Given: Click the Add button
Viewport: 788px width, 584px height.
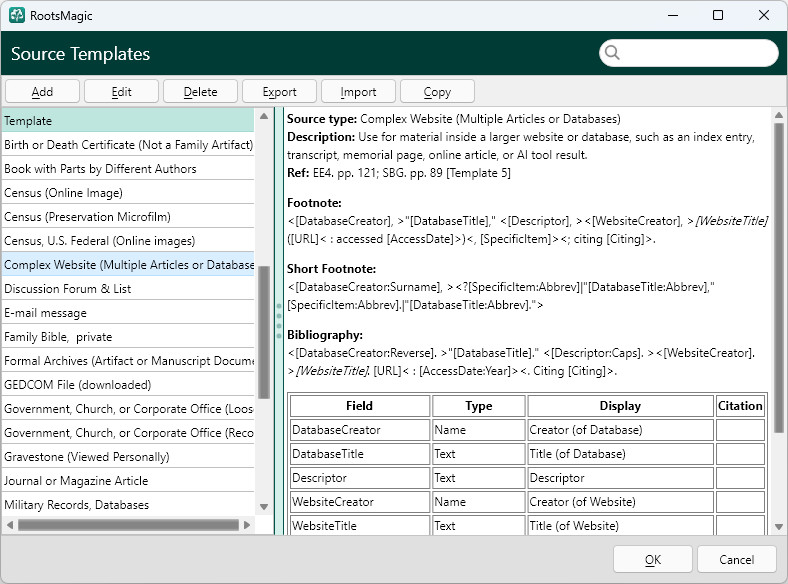Looking at the screenshot, I should 42,91.
